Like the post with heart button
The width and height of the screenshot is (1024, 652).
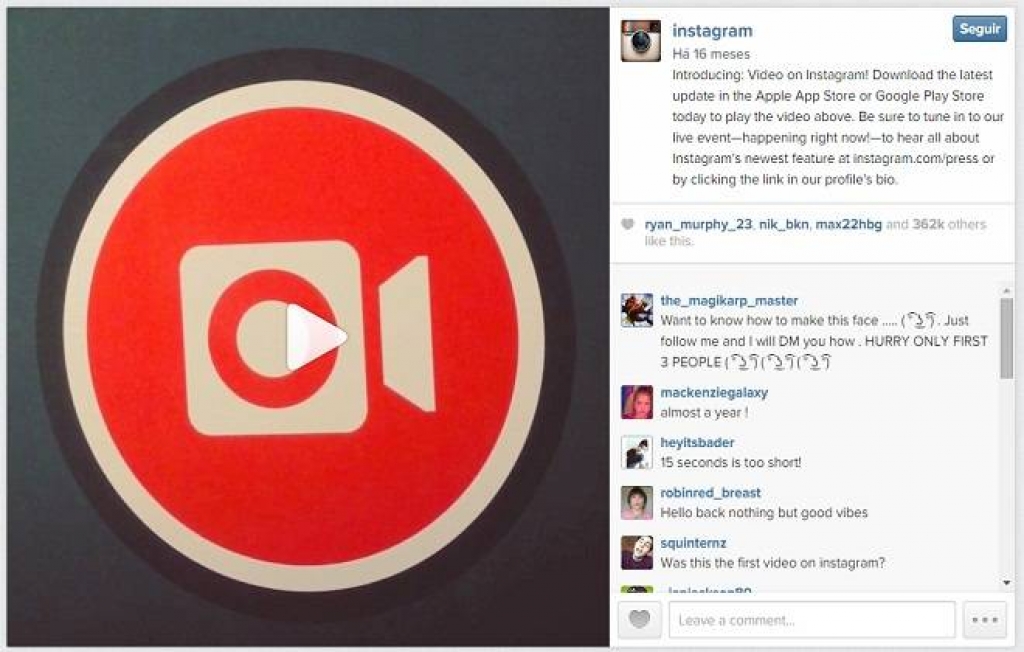639,619
